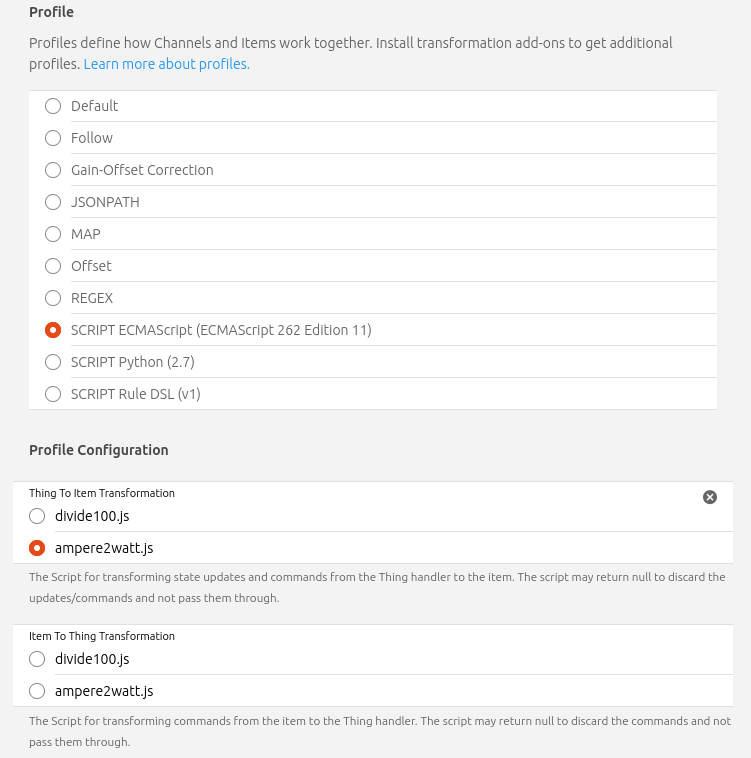Click the Item To Thing Transformation label
Image resolution: width=751 pixels, height=758 pixels.
(102, 636)
